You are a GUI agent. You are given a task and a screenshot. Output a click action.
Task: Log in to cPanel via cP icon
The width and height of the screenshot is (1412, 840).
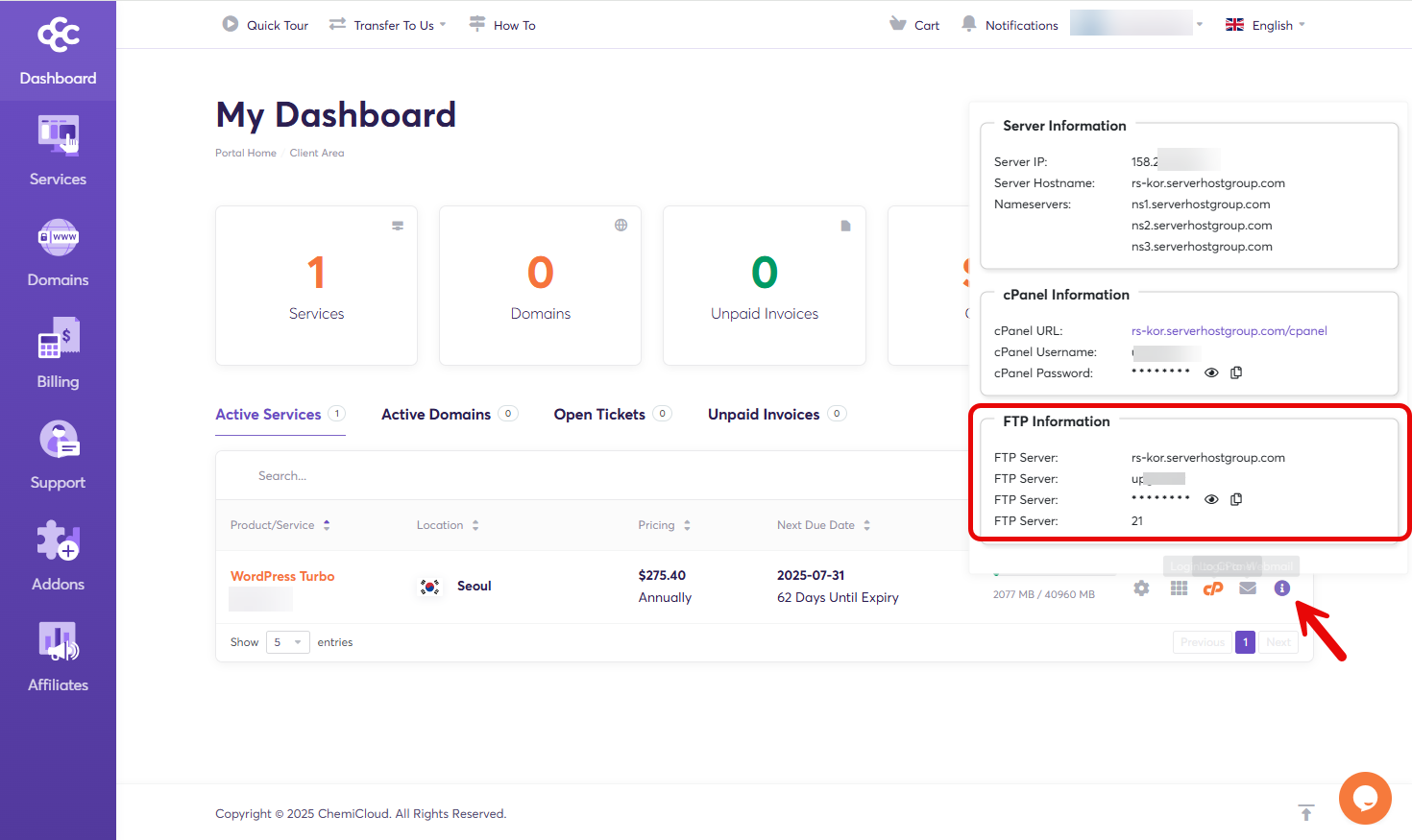coord(1213,588)
